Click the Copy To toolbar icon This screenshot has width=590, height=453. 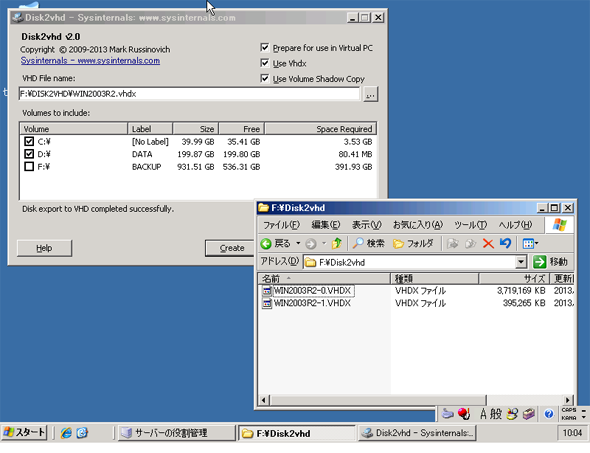(x=470, y=244)
